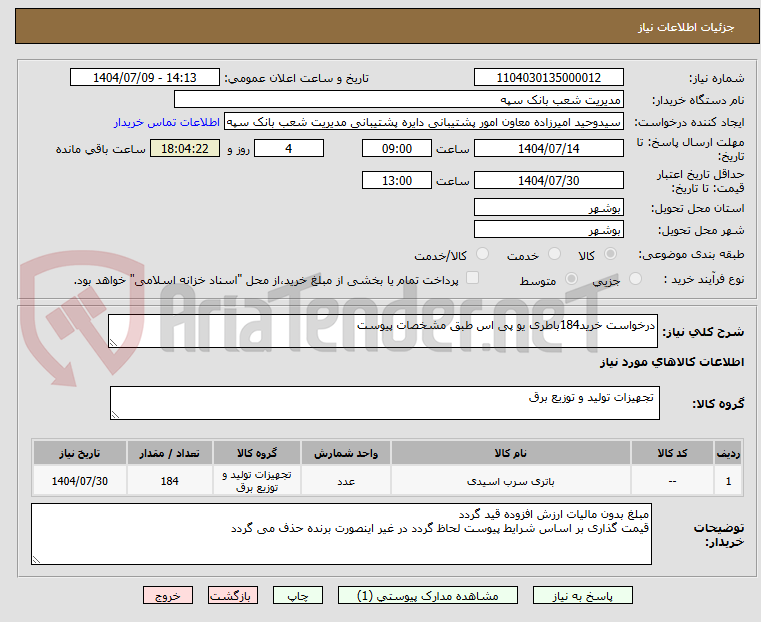Click the group cell تجهیزات تولید و توزیع برق in table
761x622 pixels.
point(257,481)
